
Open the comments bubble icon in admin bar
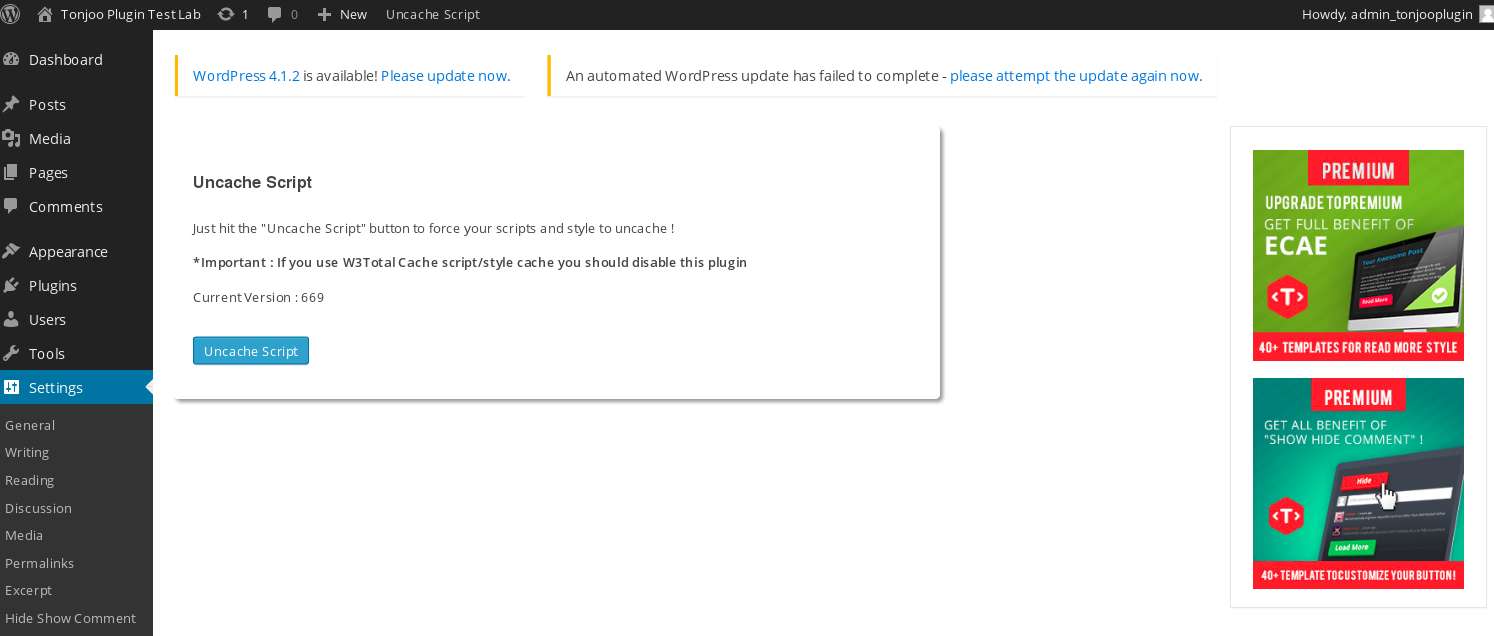coord(274,14)
